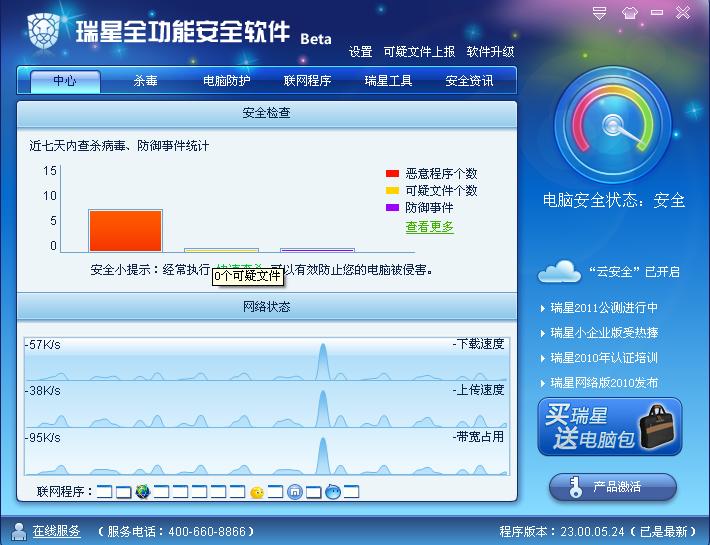Go to the 安全资讯 tab
Image resolution: width=710 pixels, height=545 pixels.
tap(469, 81)
